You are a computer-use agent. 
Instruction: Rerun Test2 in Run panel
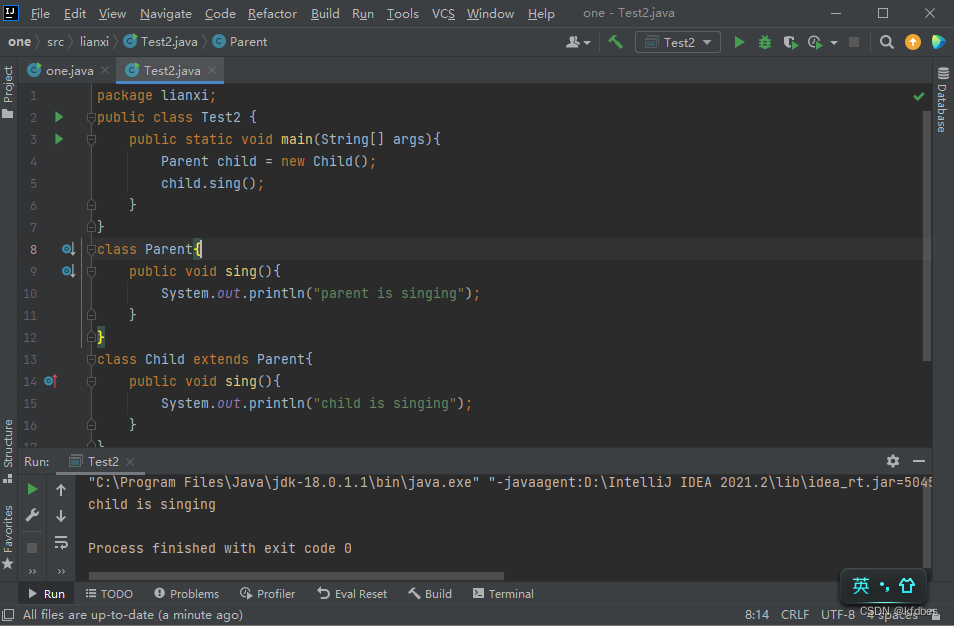[x=33, y=489]
